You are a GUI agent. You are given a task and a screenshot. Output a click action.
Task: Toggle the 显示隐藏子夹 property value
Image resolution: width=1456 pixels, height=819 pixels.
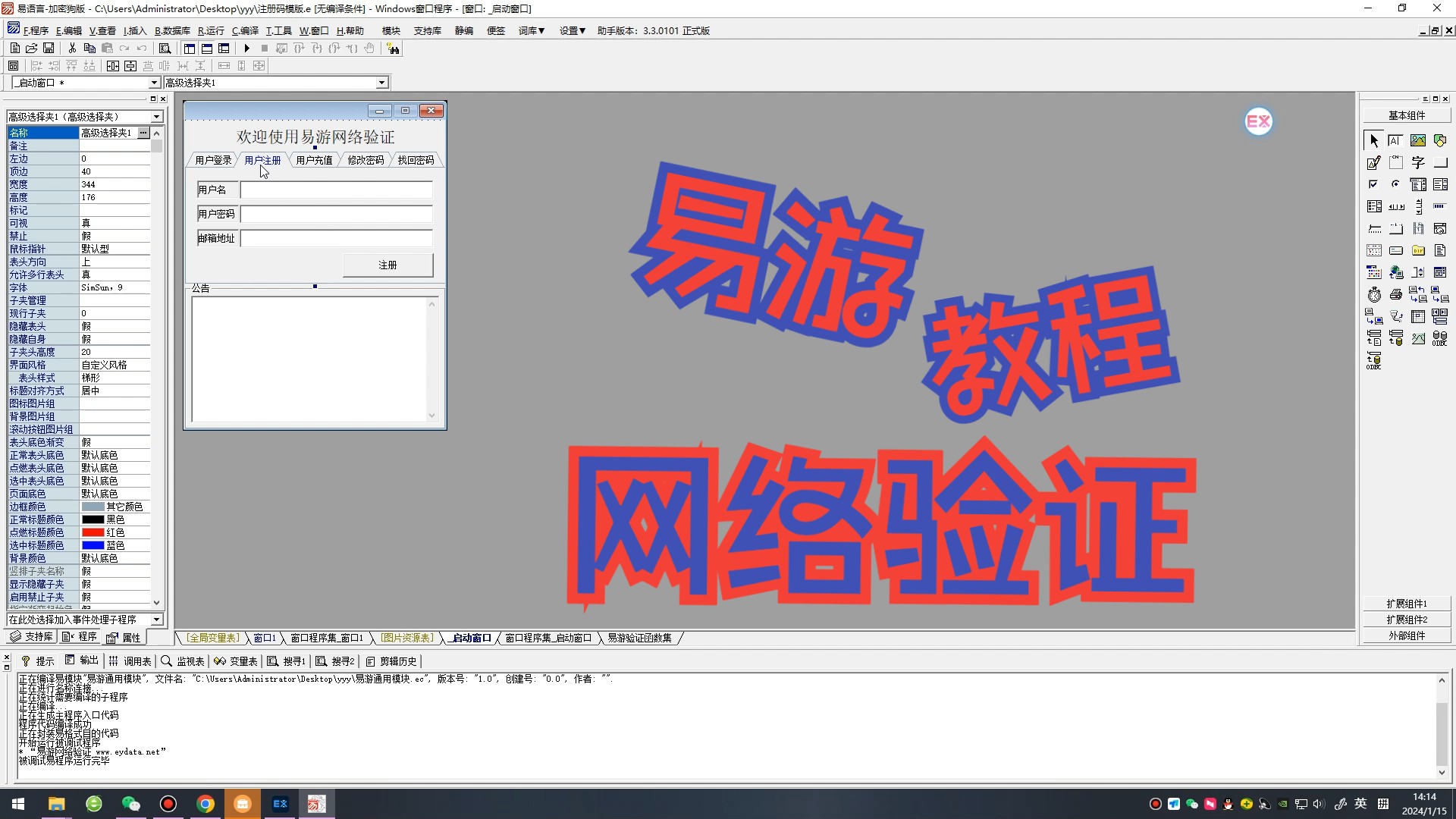pos(115,584)
